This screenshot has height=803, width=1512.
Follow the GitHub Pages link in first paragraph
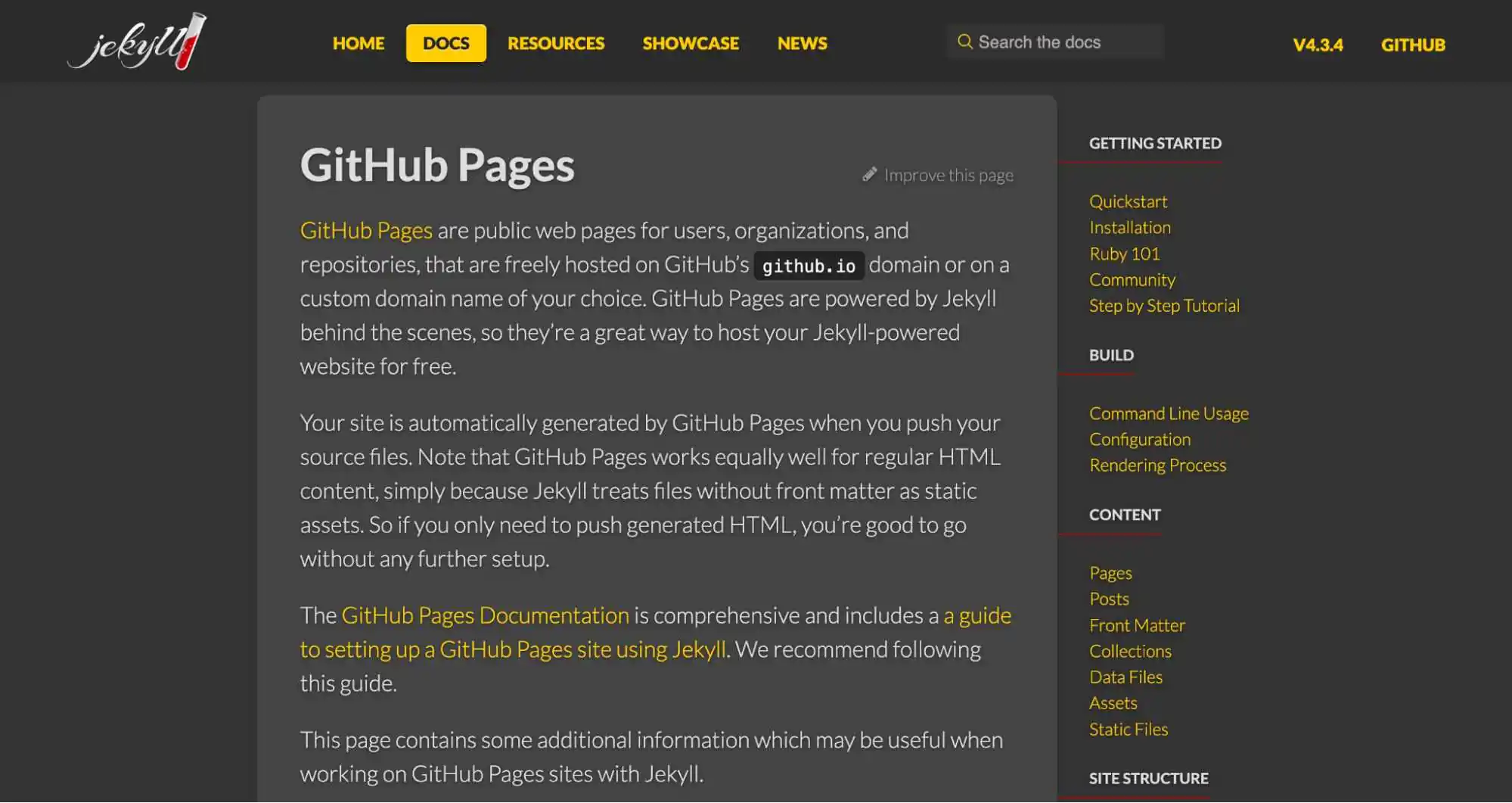pos(366,230)
